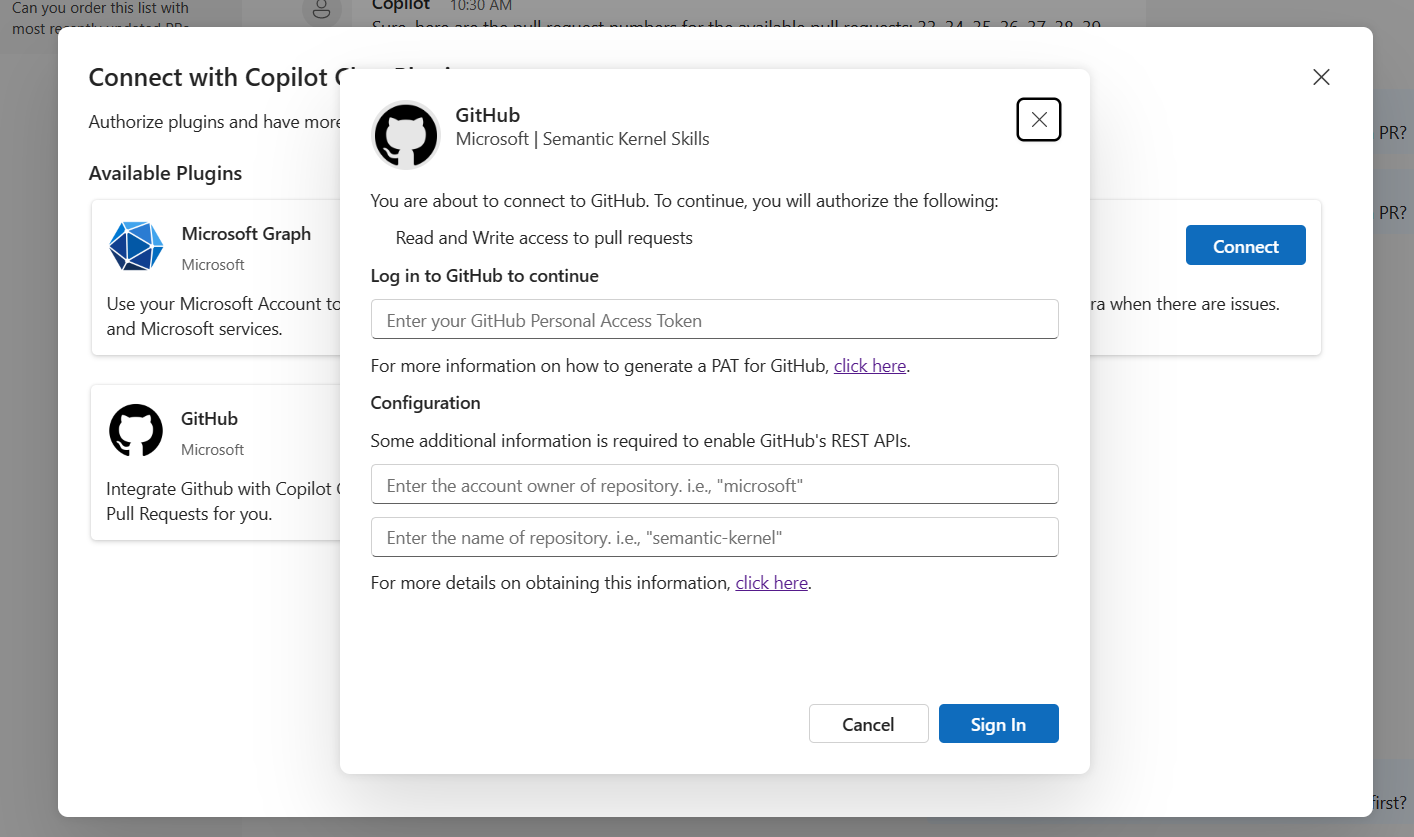Image resolution: width=1414 pixels, height=837 pixels.
Task: Focus the repository name field
Action: 714,537
